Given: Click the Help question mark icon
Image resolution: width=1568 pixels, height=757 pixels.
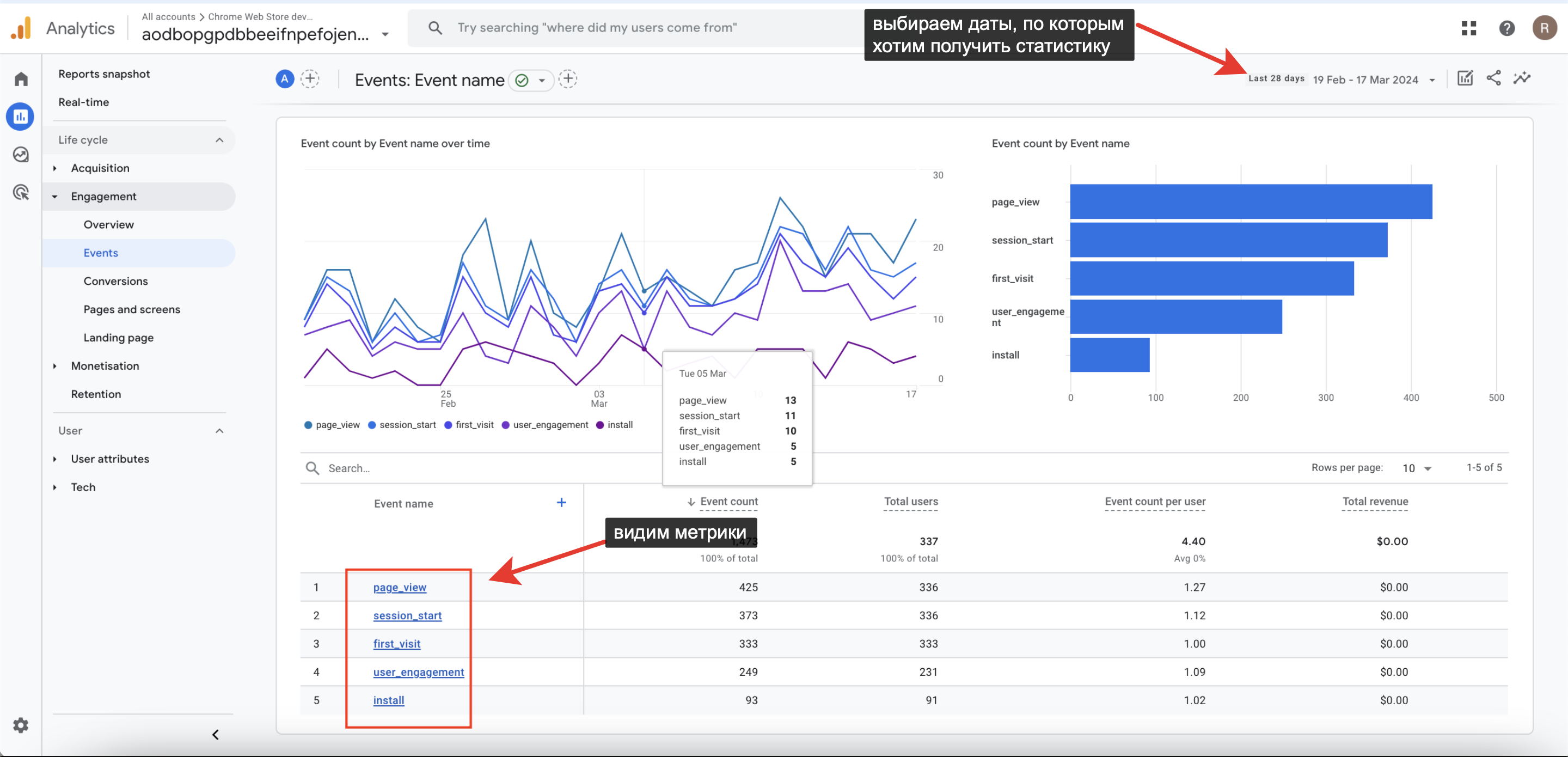Looking at the screenshot, I should 1506,28.
